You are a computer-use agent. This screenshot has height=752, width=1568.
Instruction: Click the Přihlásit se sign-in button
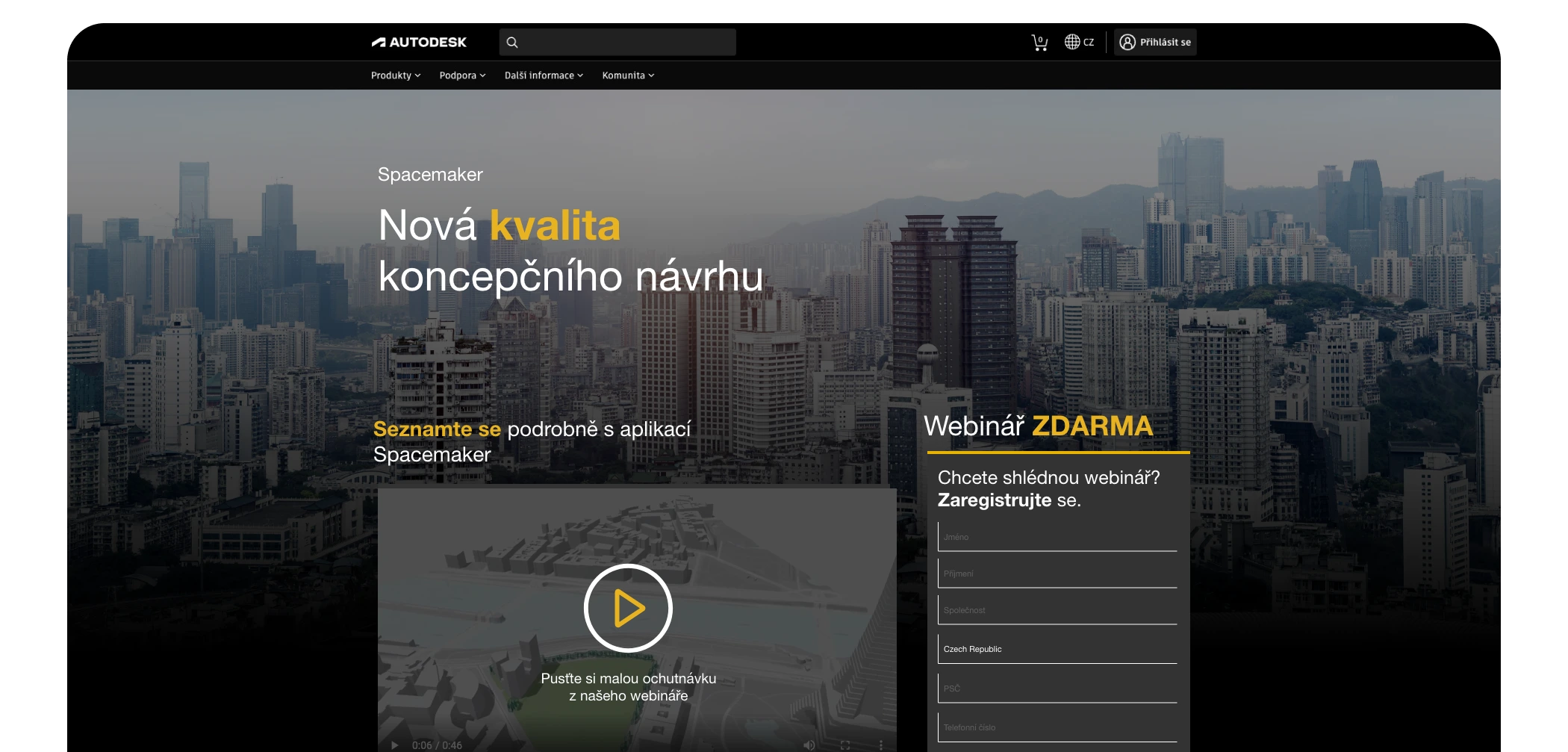pyautogui.click(x=1155, y=43)
